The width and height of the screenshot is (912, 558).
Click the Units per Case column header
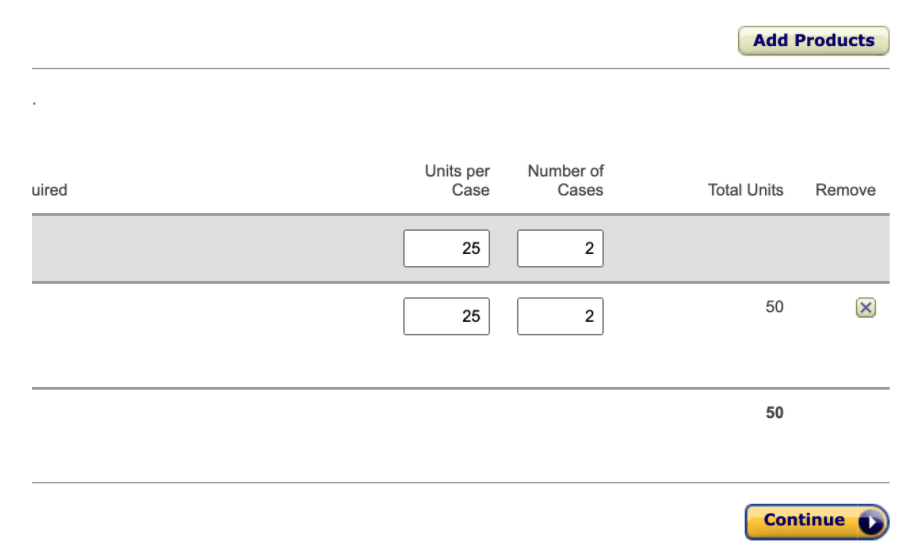point(457,180)
